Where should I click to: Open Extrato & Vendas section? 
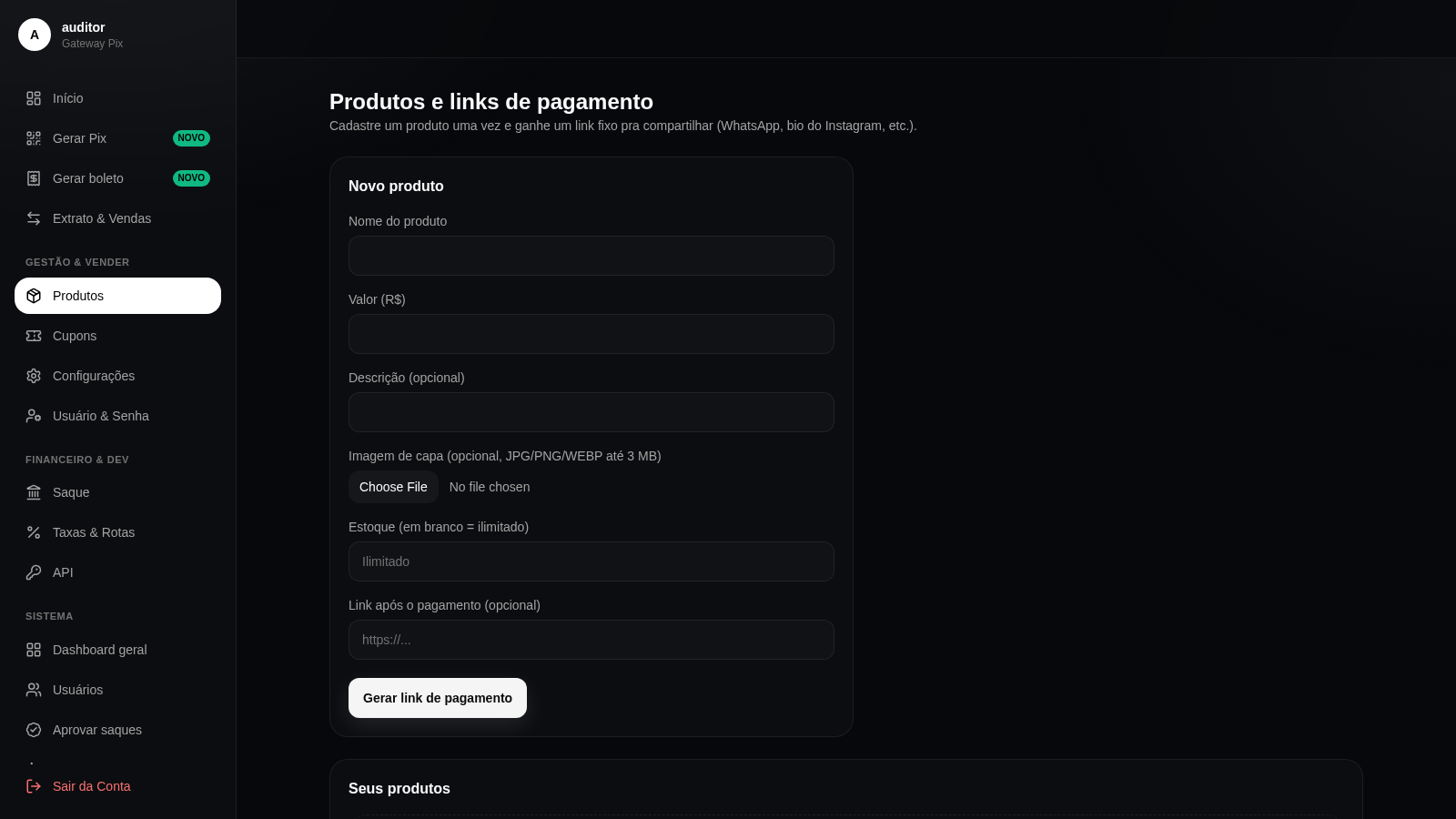(117, 218)
